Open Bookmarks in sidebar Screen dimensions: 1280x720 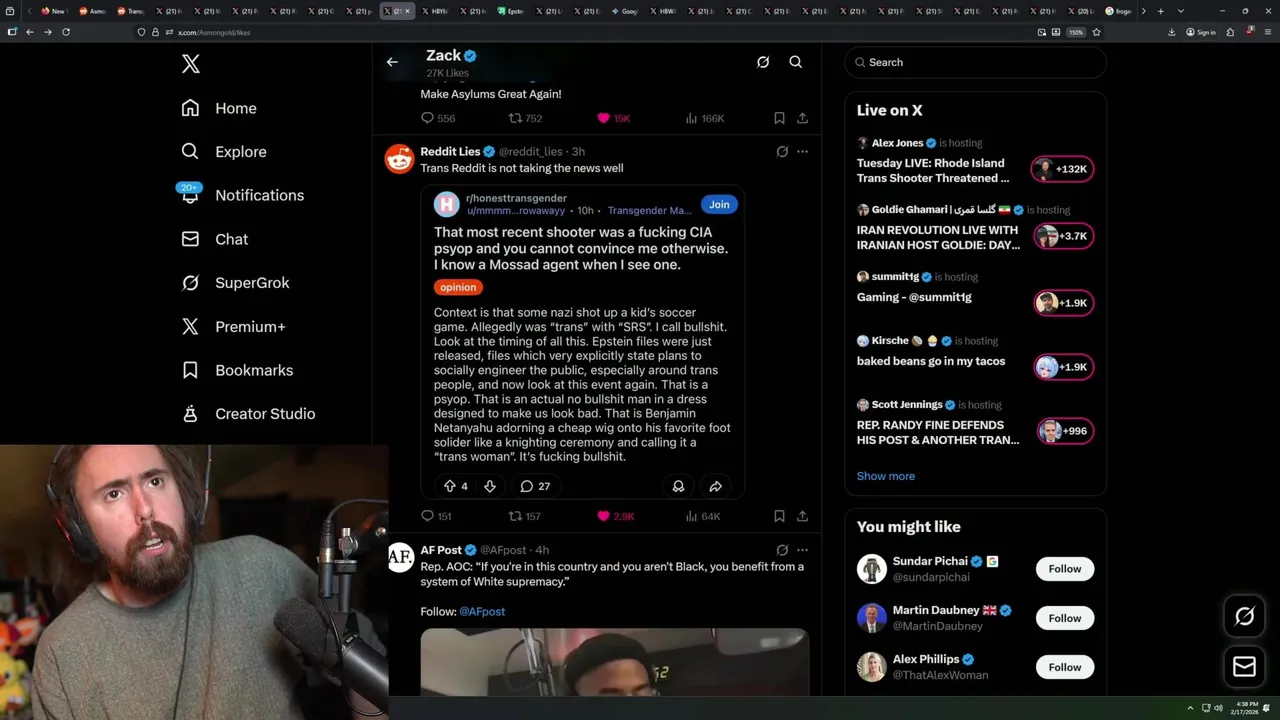point(237,370)
